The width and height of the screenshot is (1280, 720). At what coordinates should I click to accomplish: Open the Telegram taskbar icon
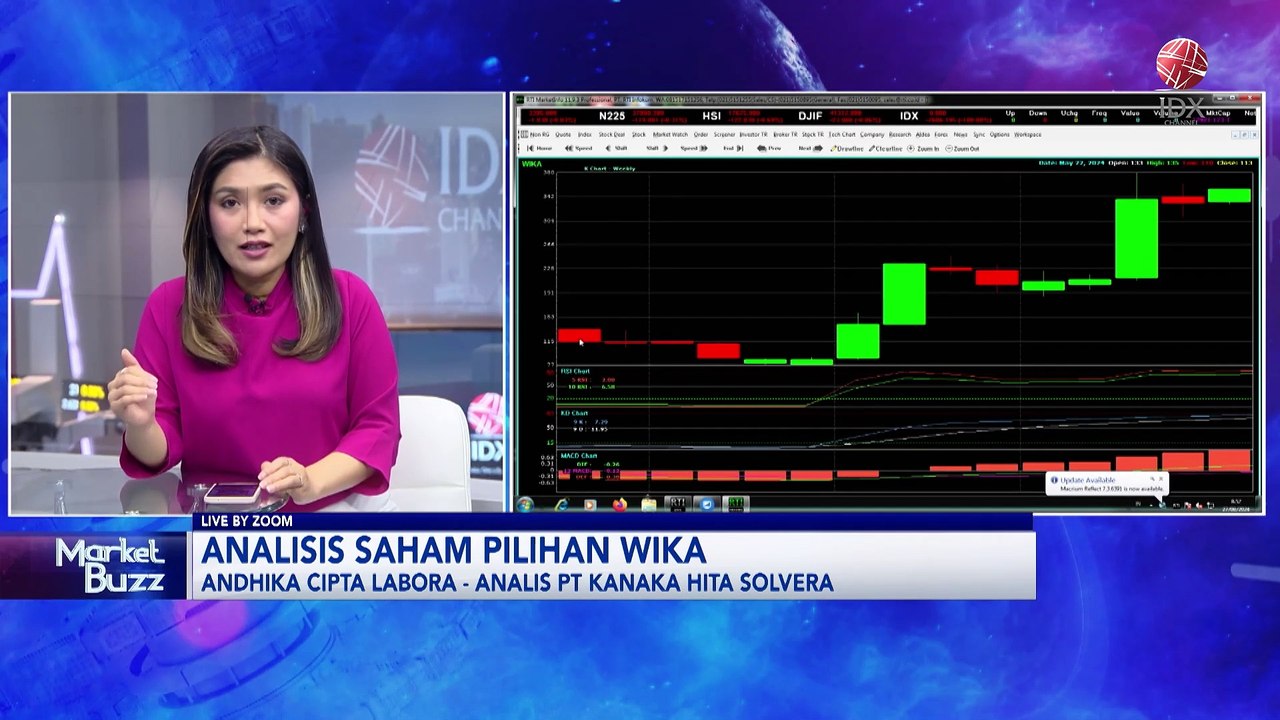coord(707,505)
